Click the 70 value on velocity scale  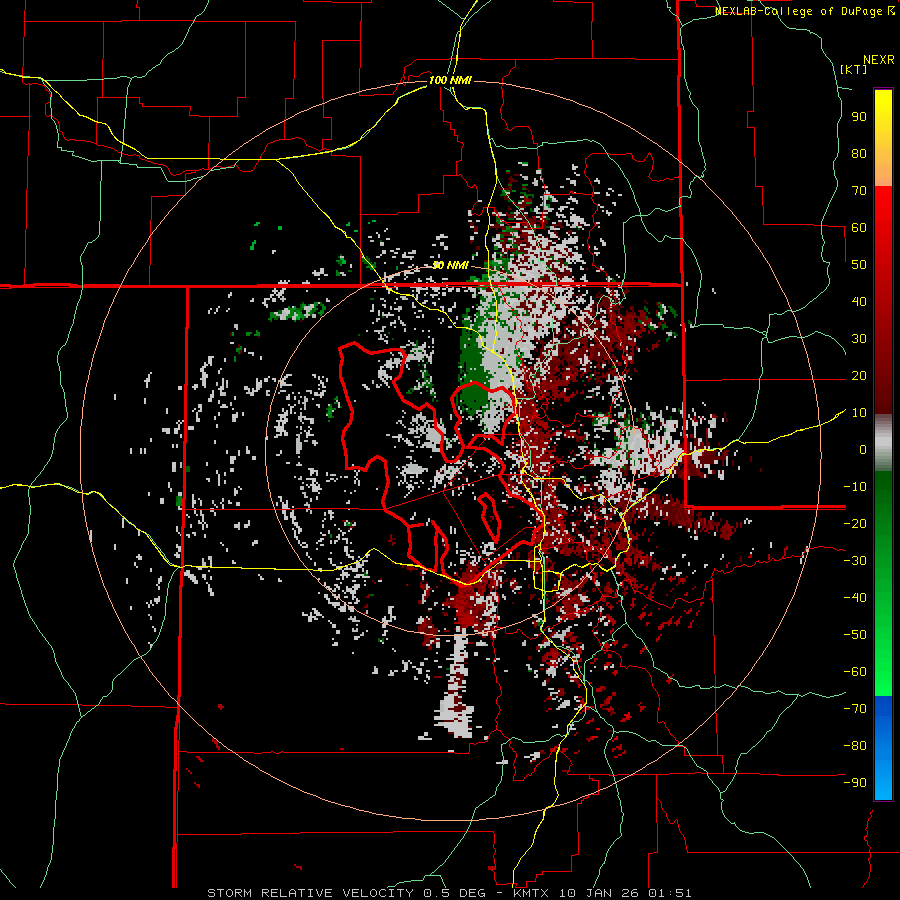click(859, 191)
